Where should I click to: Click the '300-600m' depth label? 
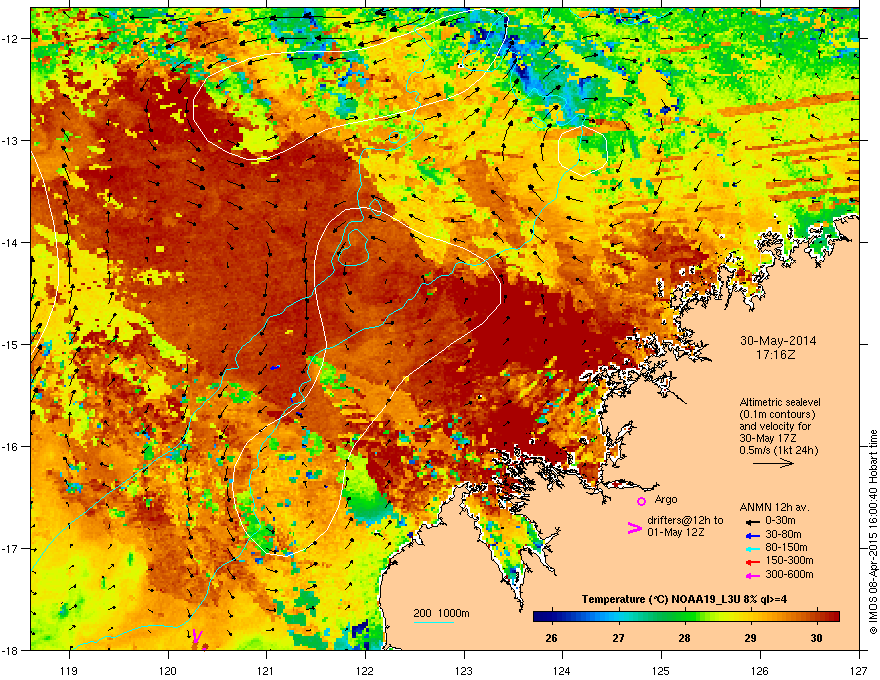789,574
